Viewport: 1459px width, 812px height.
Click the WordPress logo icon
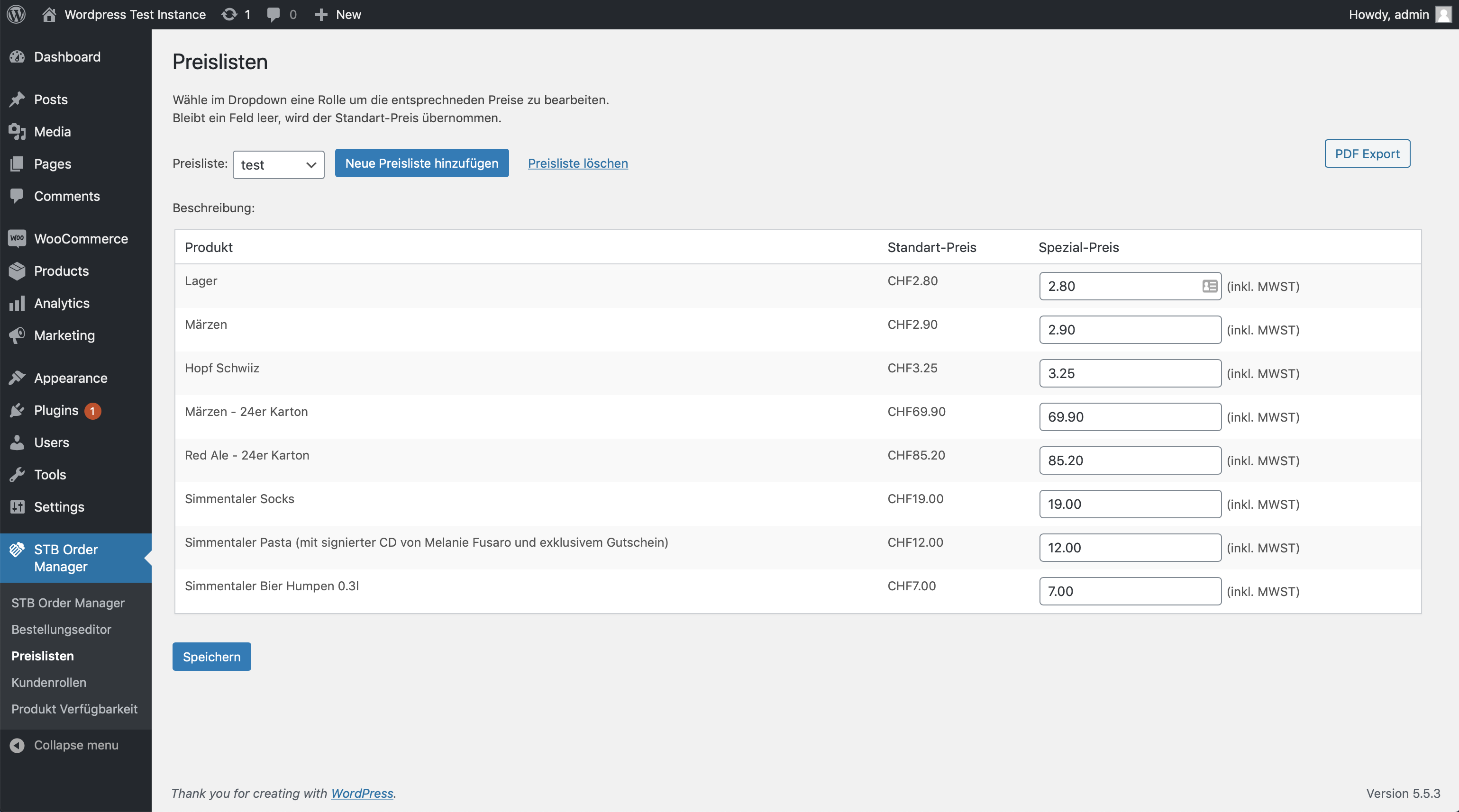pyautogui.click(x=17, y=14)
